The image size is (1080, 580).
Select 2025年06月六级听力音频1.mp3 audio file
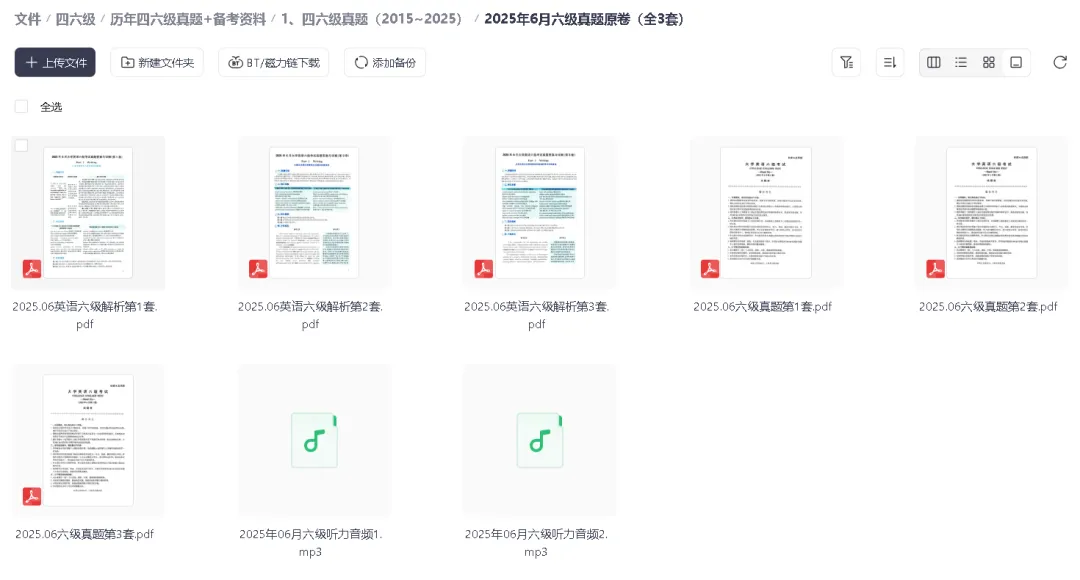click(314, 440)
